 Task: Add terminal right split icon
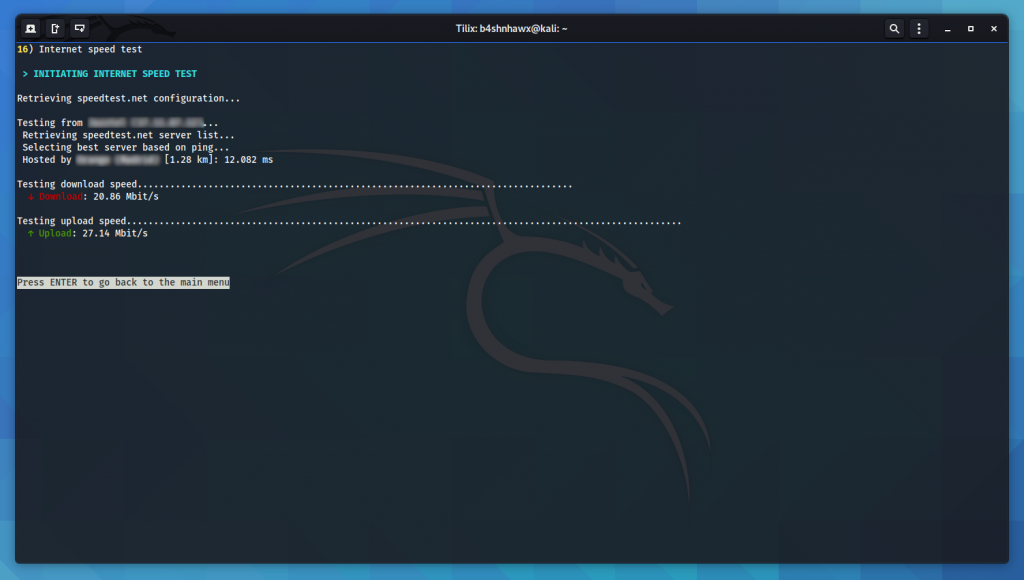click(55, 29)
